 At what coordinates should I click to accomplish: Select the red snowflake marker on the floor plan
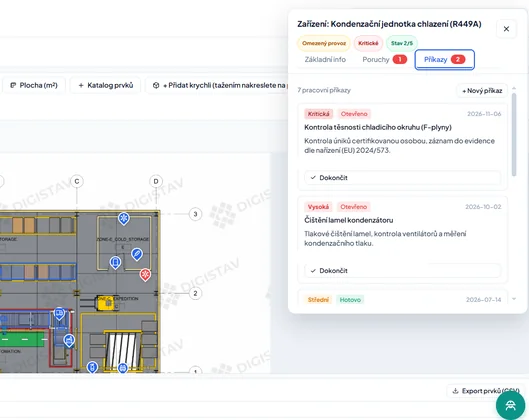145,275
